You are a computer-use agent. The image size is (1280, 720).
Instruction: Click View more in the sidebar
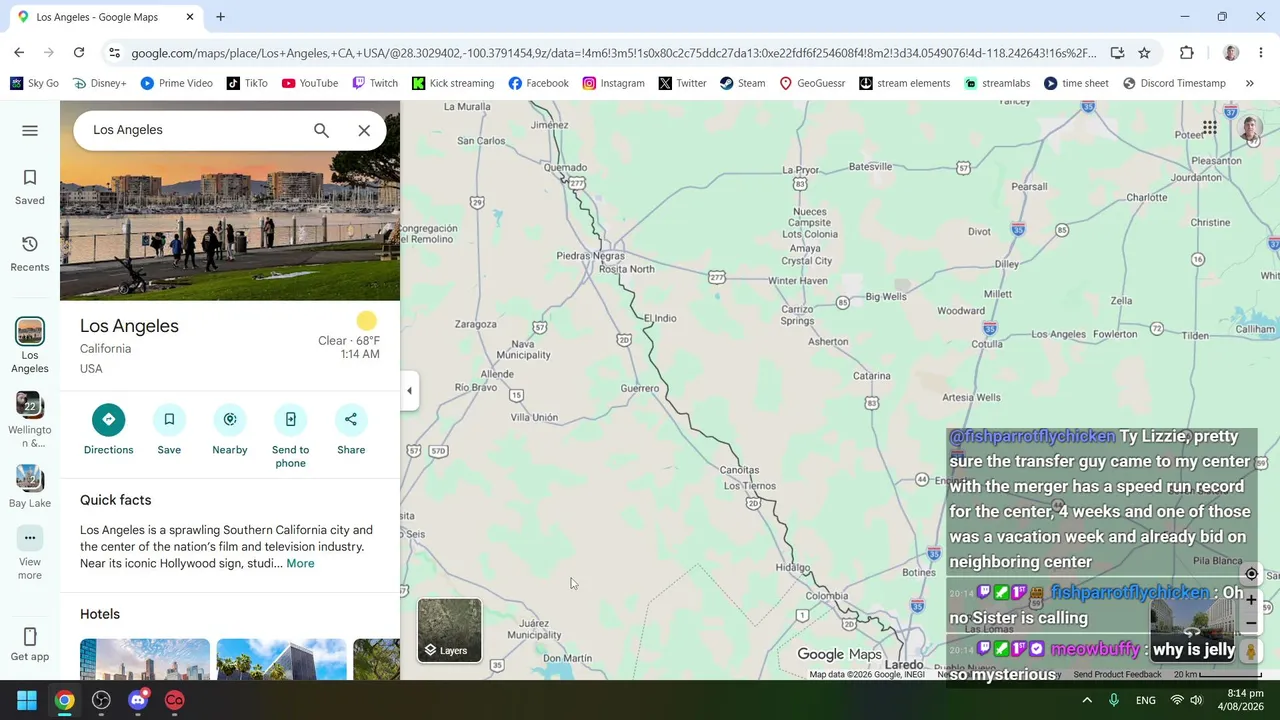pyautogui.click(x=30, y=553)
